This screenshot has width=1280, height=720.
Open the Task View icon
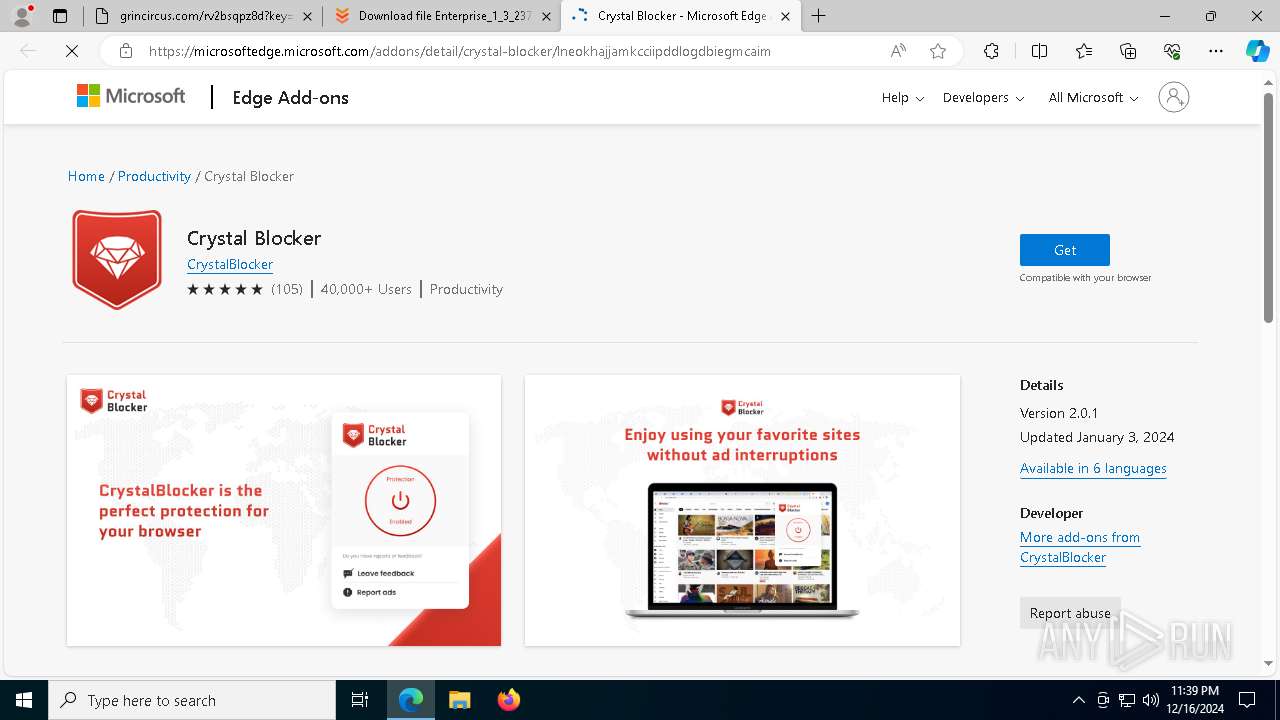tap(360, 700)
